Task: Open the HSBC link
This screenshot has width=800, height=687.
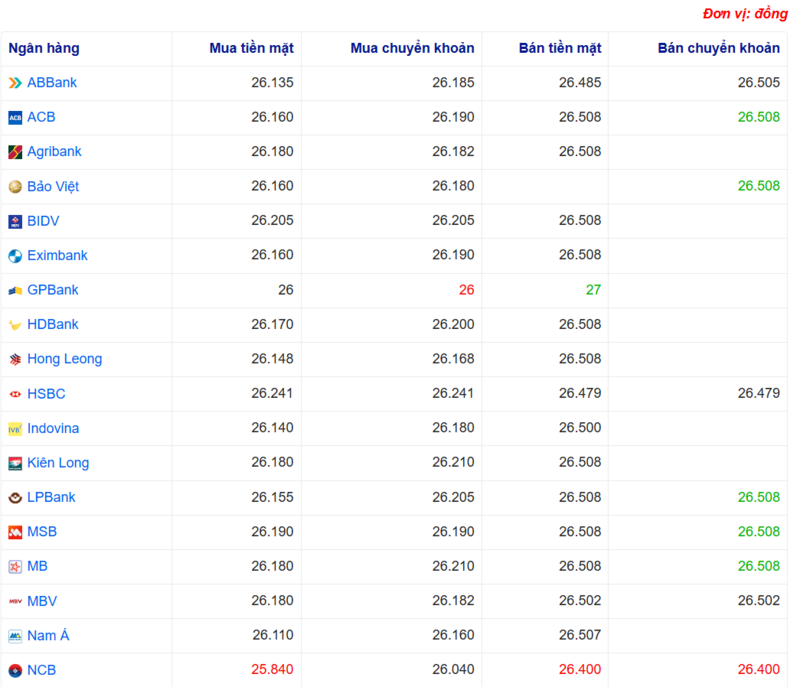Action: (x=46, y=394)
